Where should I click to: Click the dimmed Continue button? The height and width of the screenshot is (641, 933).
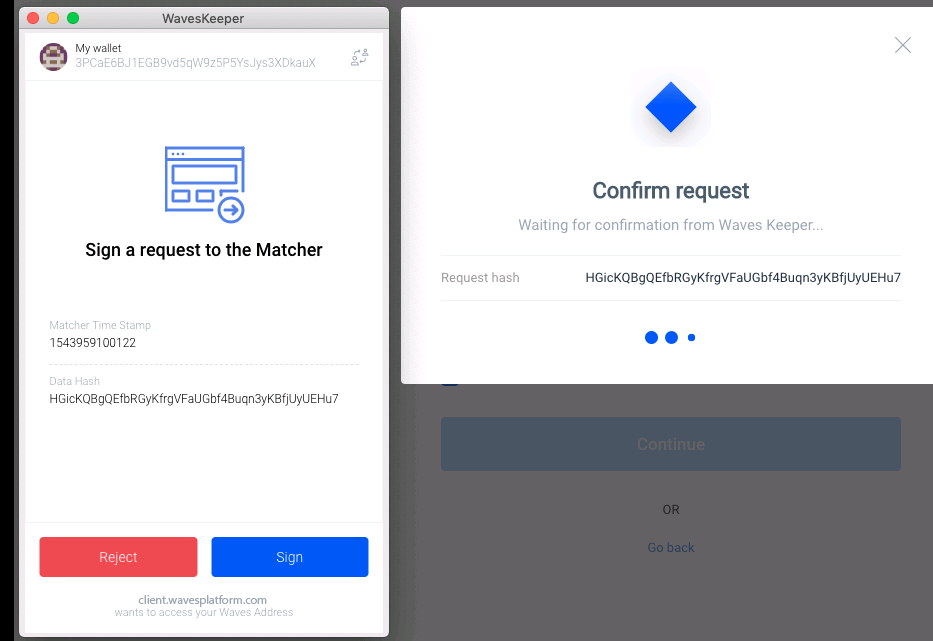pyautogui.click(x=671, y=444)
